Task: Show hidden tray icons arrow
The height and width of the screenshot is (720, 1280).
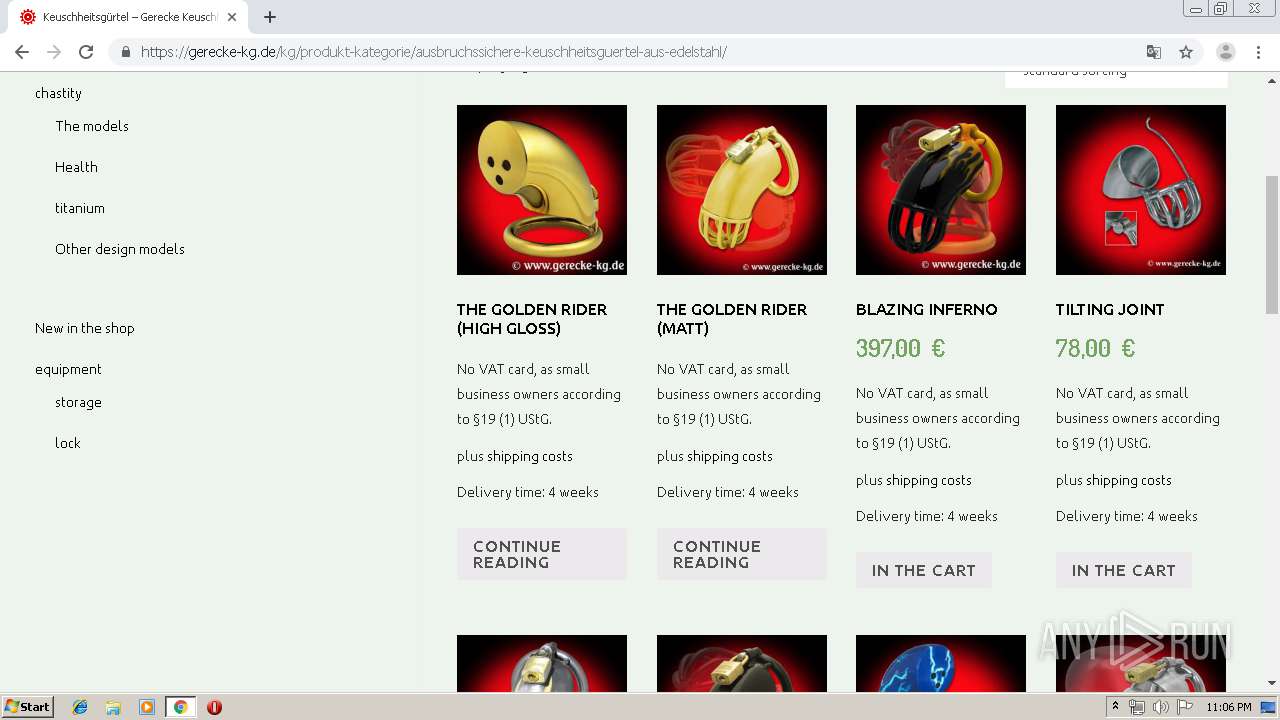Action: click(x=1116, y=706)
